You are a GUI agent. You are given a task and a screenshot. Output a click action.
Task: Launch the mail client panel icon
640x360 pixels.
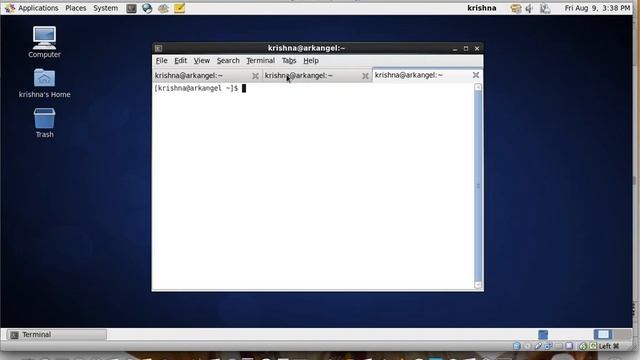(x=163, y=8)
